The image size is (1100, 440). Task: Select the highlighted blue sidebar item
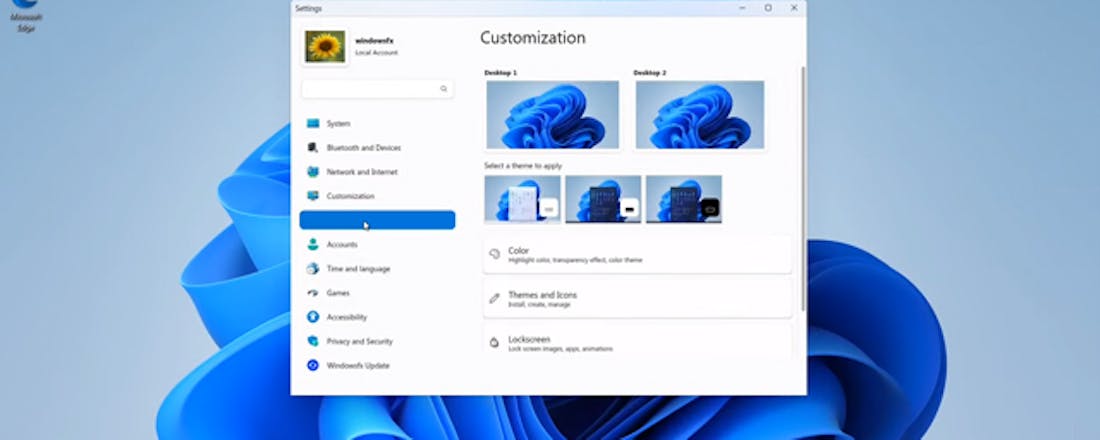click(377, 220)
